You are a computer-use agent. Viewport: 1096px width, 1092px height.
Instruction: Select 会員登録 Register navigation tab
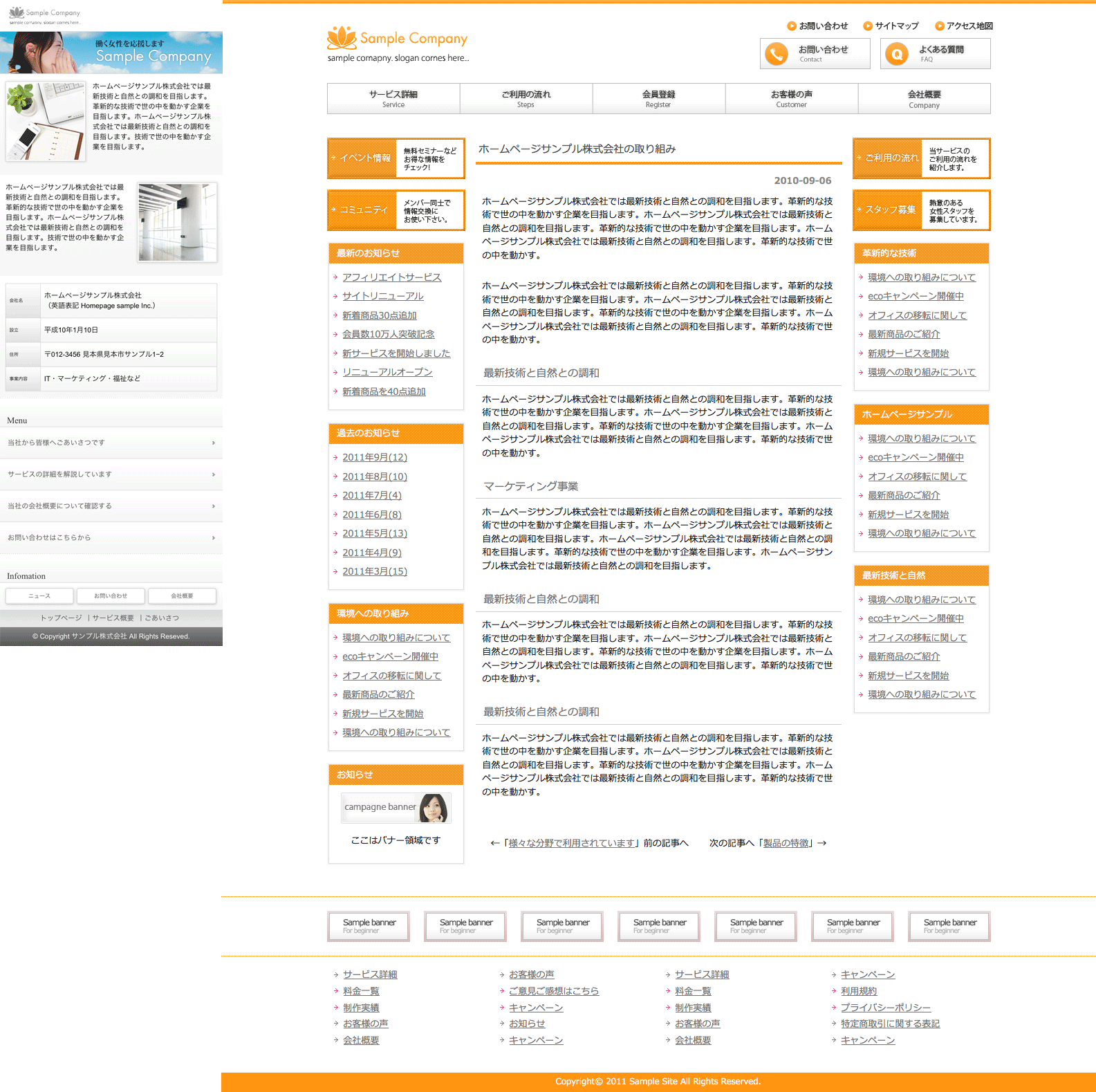(x=658, y=98)
